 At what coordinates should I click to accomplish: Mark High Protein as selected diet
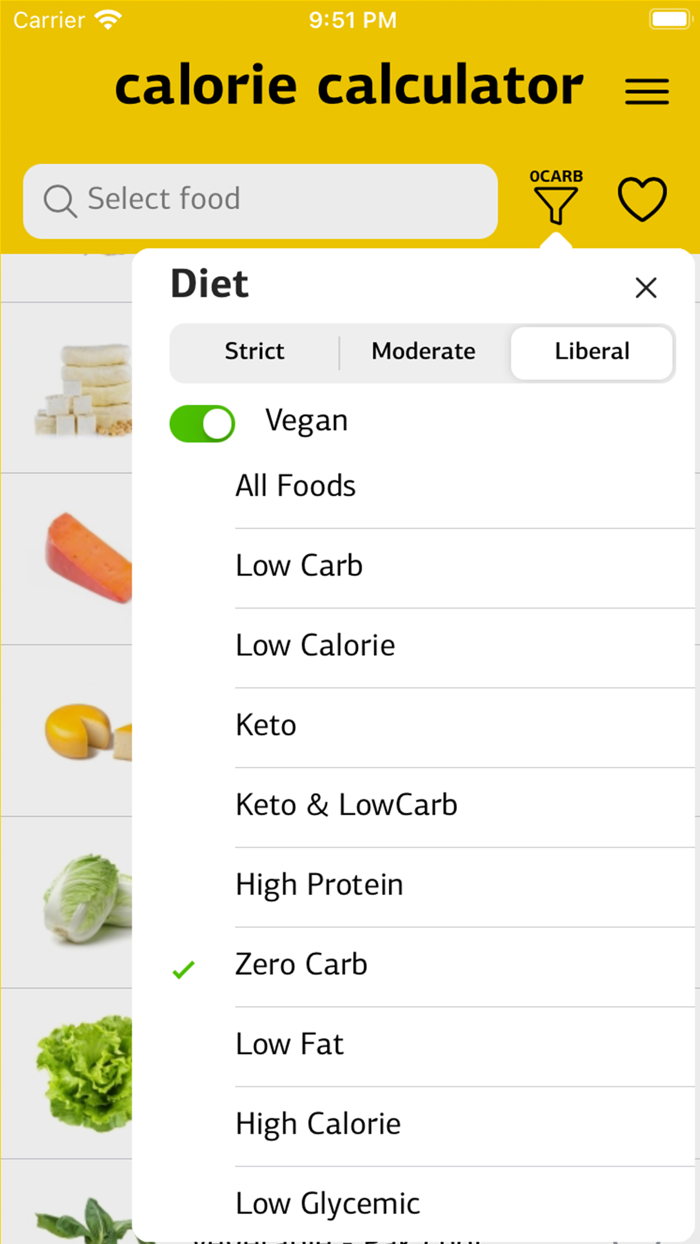pos(319,884)
